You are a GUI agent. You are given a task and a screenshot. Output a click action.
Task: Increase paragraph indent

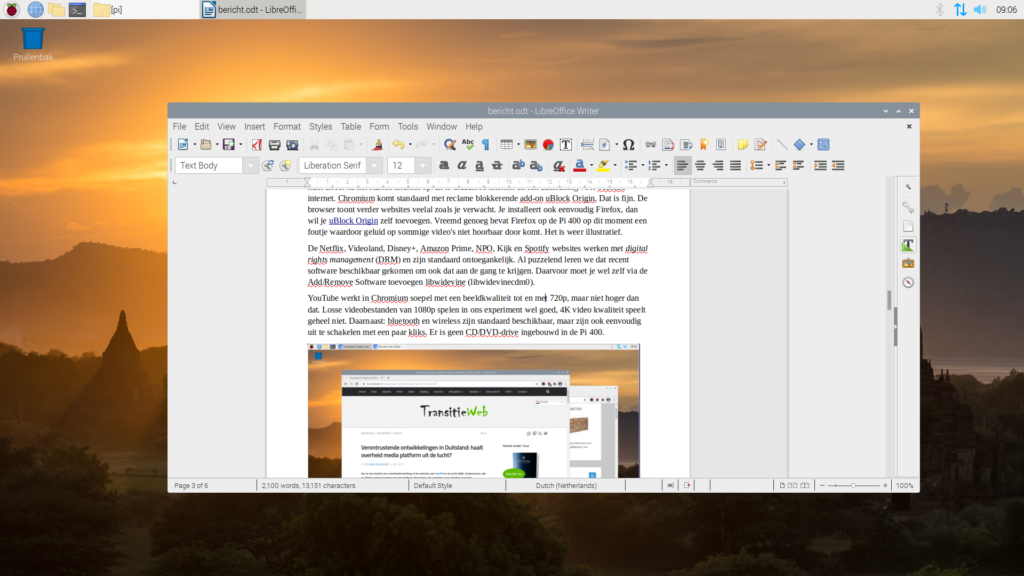pyautogui.click(x=820, y=165)
